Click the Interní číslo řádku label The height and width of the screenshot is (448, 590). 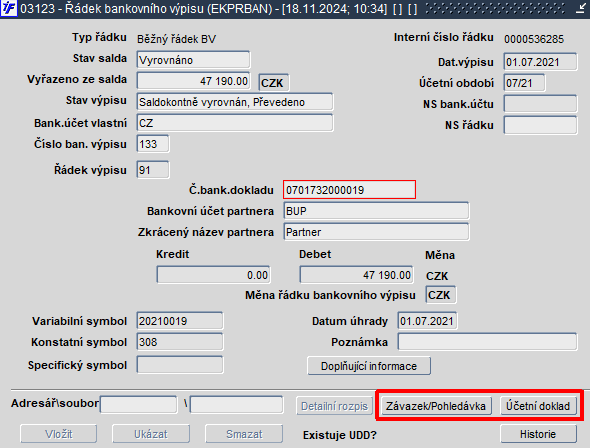(x=443, y=37)
